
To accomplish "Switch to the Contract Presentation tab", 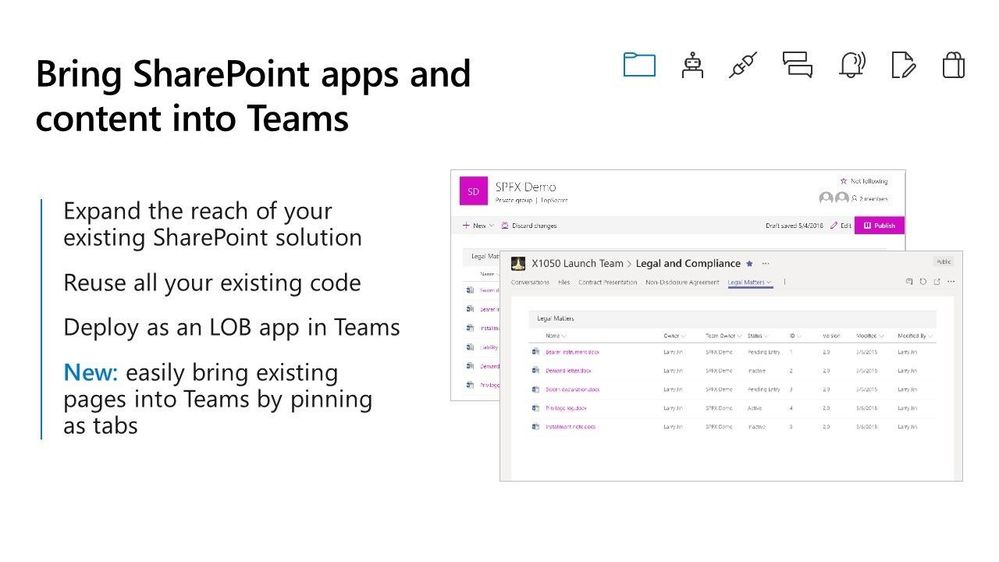I will (x=607, y=282).
